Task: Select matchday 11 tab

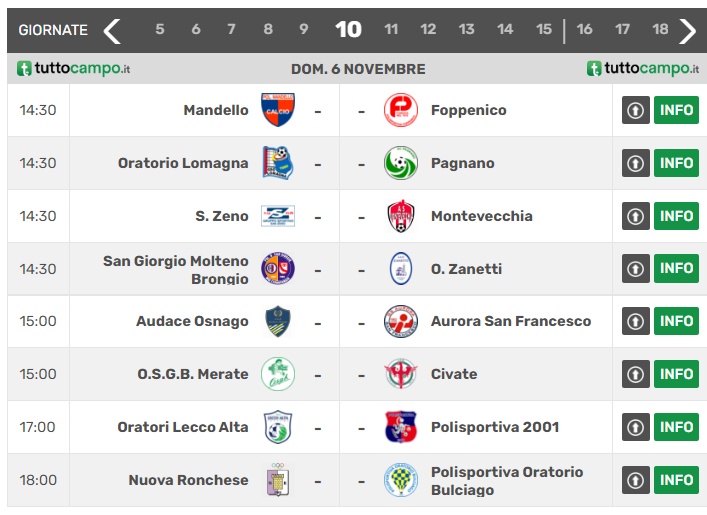Action: [x=391, y=30]
